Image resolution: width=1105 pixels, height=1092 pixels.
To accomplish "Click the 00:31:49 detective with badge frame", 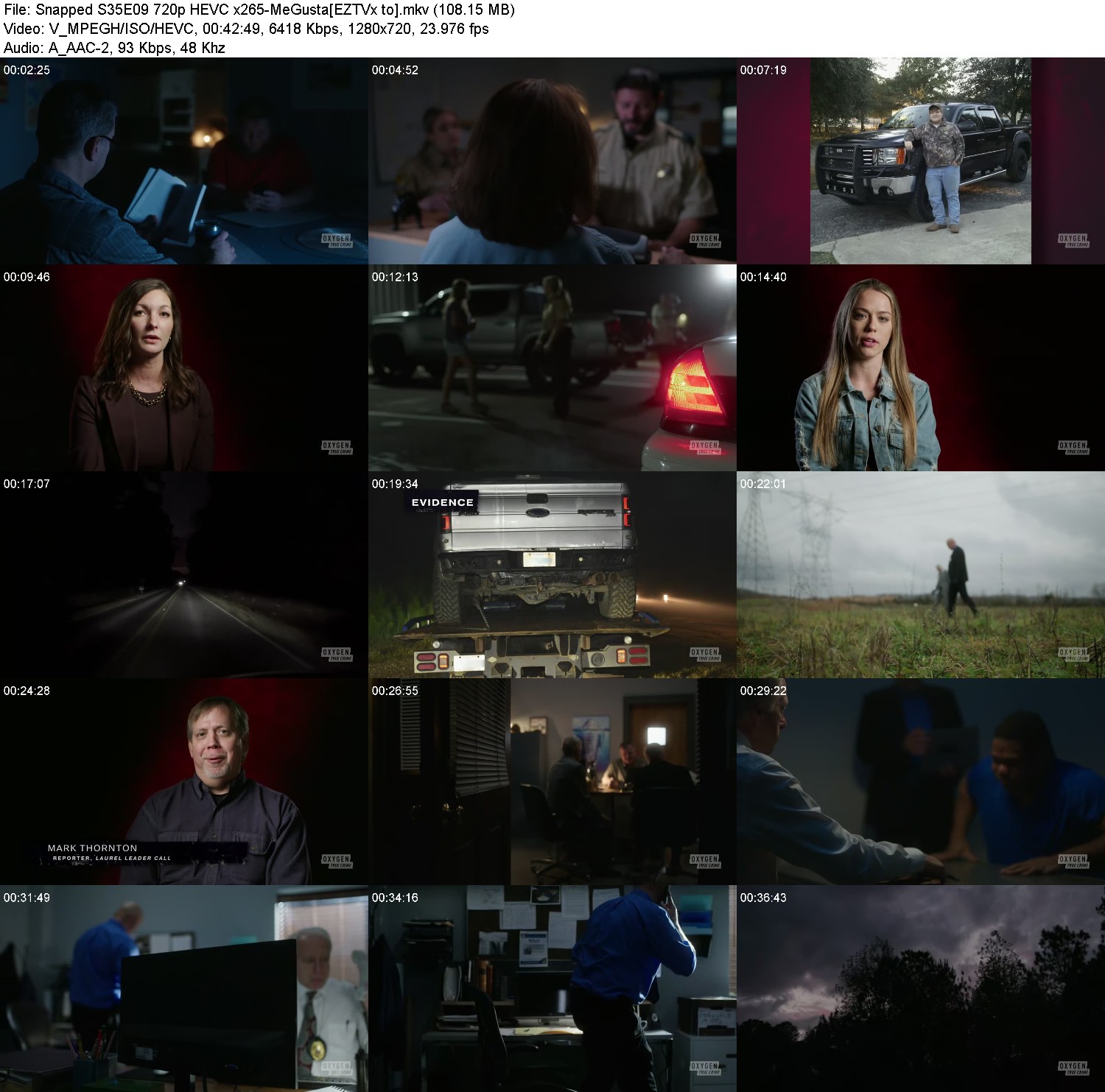I will 184,989.
